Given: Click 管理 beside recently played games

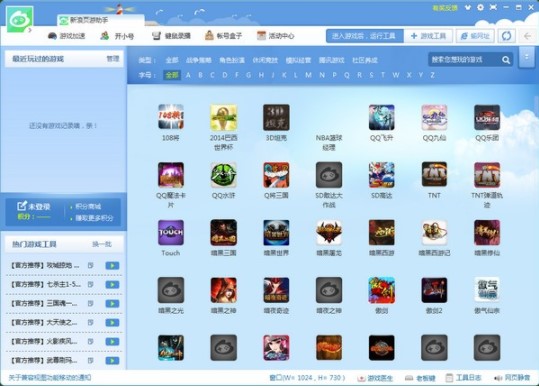Looking at the screenshot, I should coord(113,59).
